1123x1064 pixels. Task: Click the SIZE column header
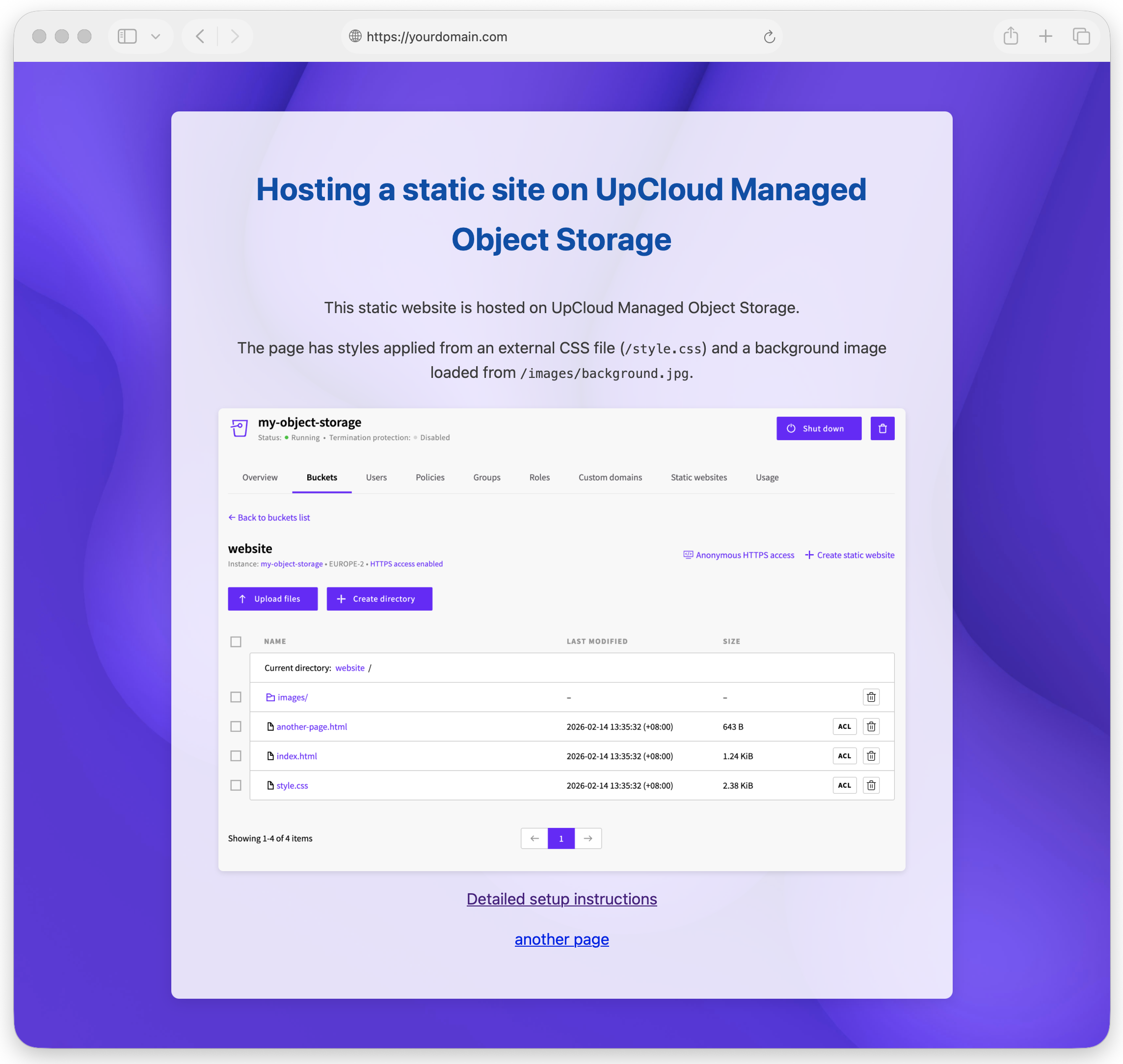pos(731,641)
